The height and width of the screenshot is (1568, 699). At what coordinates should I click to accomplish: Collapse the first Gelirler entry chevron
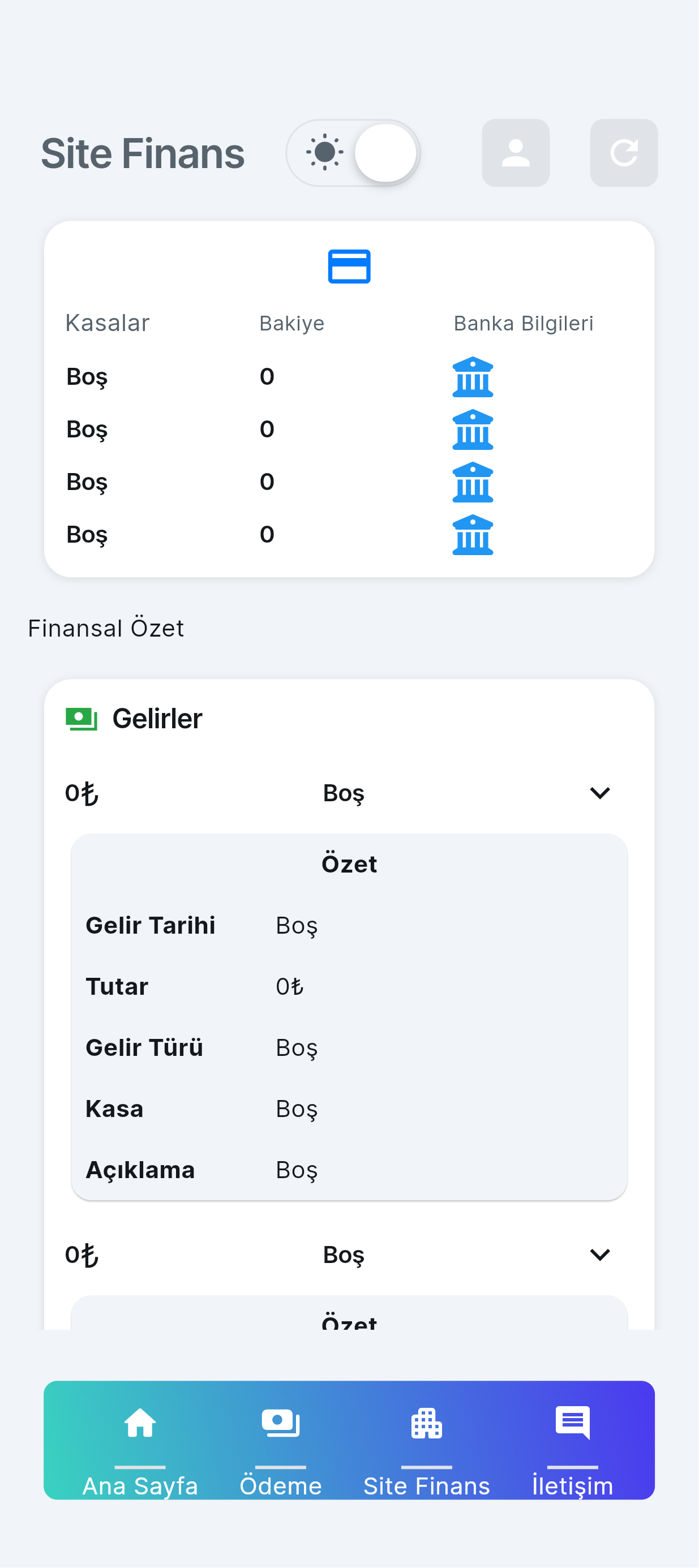tap(600, 793)
